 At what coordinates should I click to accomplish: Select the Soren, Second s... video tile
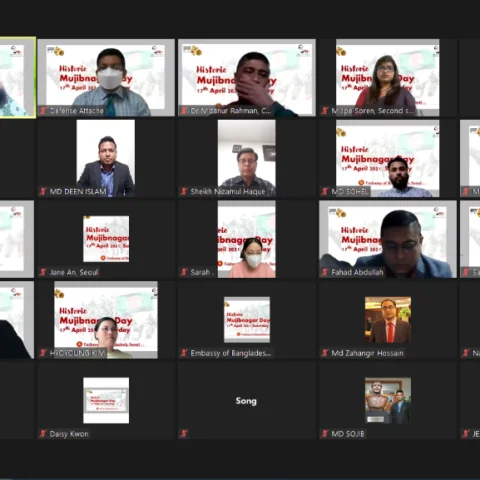point(388,78)
